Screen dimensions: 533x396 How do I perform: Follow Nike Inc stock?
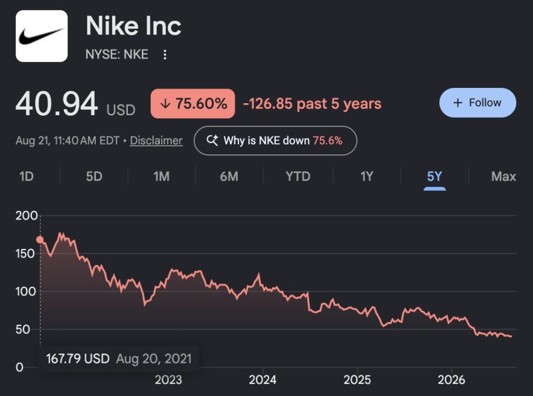click(478, 103)
